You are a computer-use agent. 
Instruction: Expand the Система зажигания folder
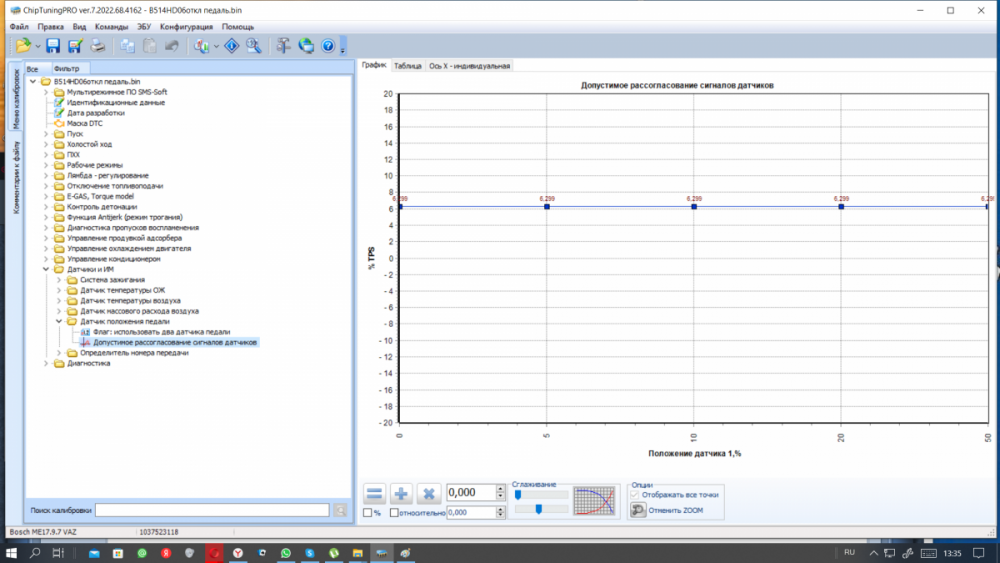pyautogui.click(x=59, y=280)
